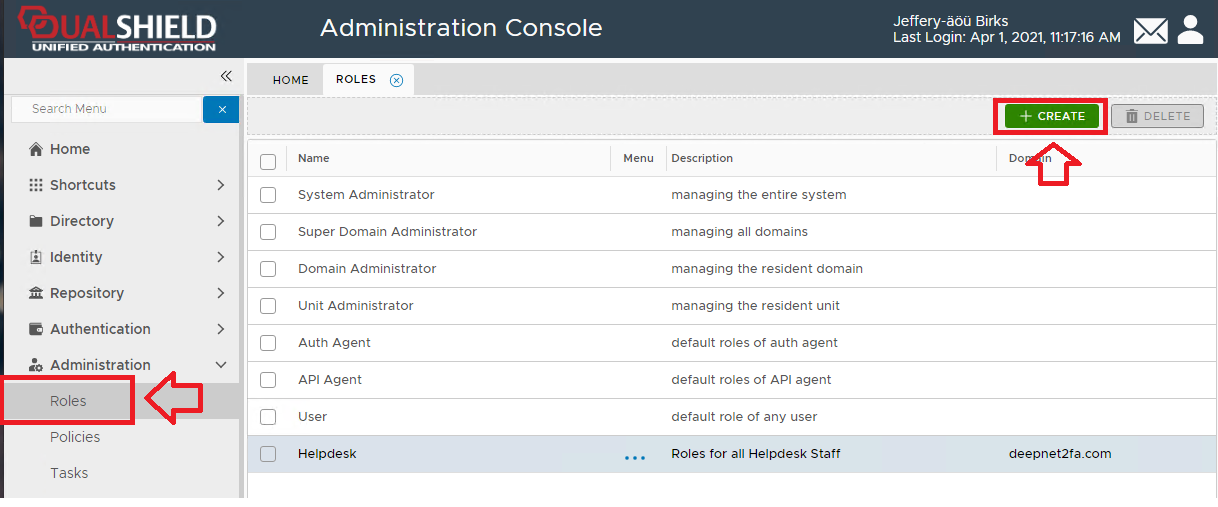Expand the Shortcuts menu section

coord(221,185)
